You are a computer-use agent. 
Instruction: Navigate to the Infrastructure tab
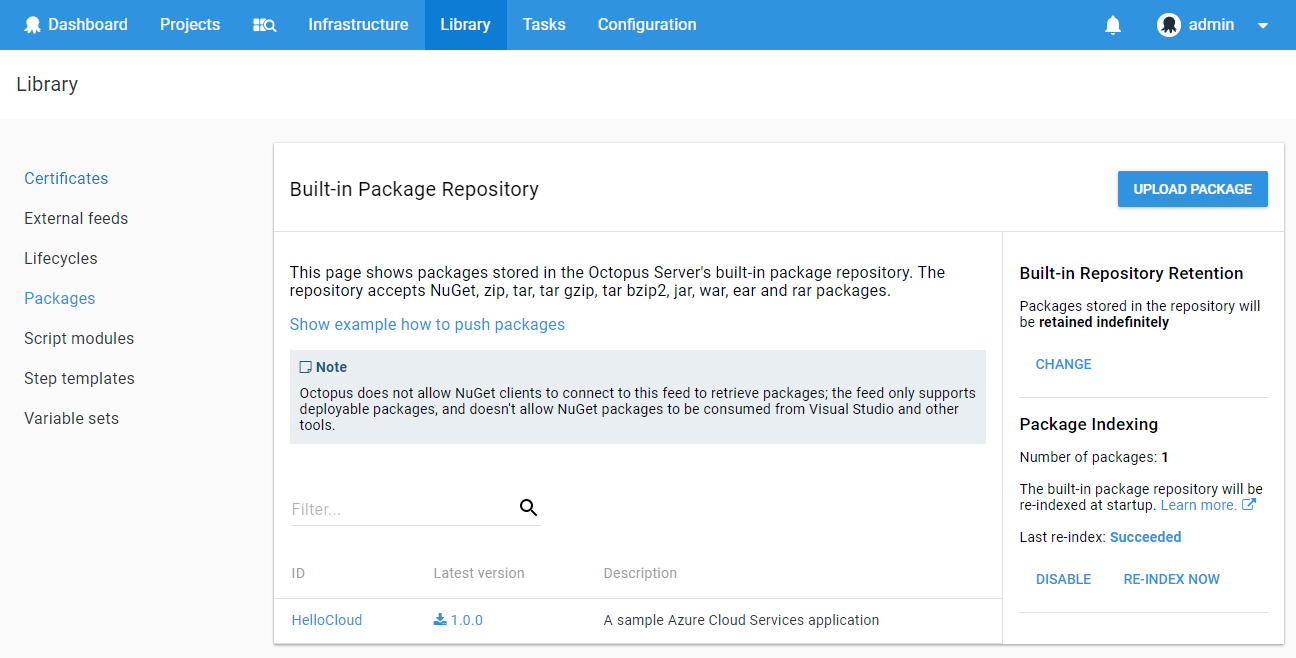[358, 24]
